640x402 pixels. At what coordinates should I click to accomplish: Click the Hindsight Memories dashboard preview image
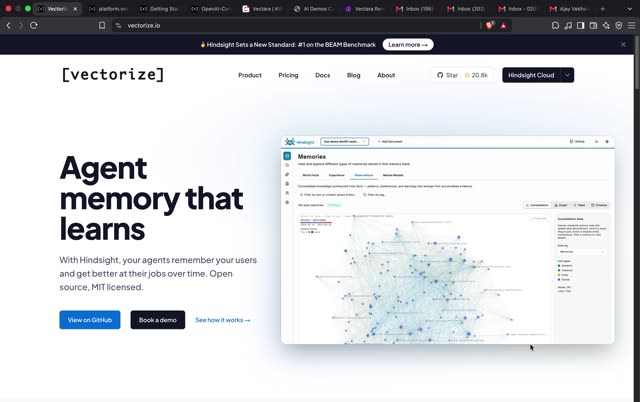click(448, 240)
